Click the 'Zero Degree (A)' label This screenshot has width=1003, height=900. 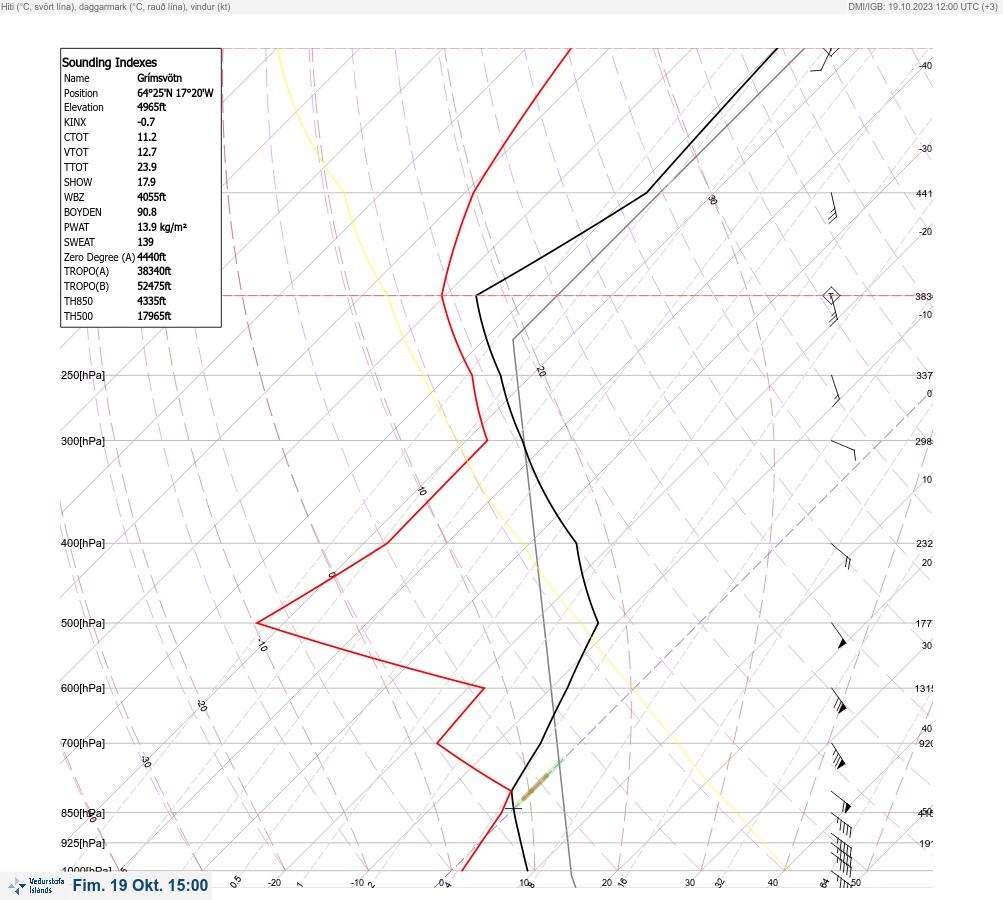99,257
